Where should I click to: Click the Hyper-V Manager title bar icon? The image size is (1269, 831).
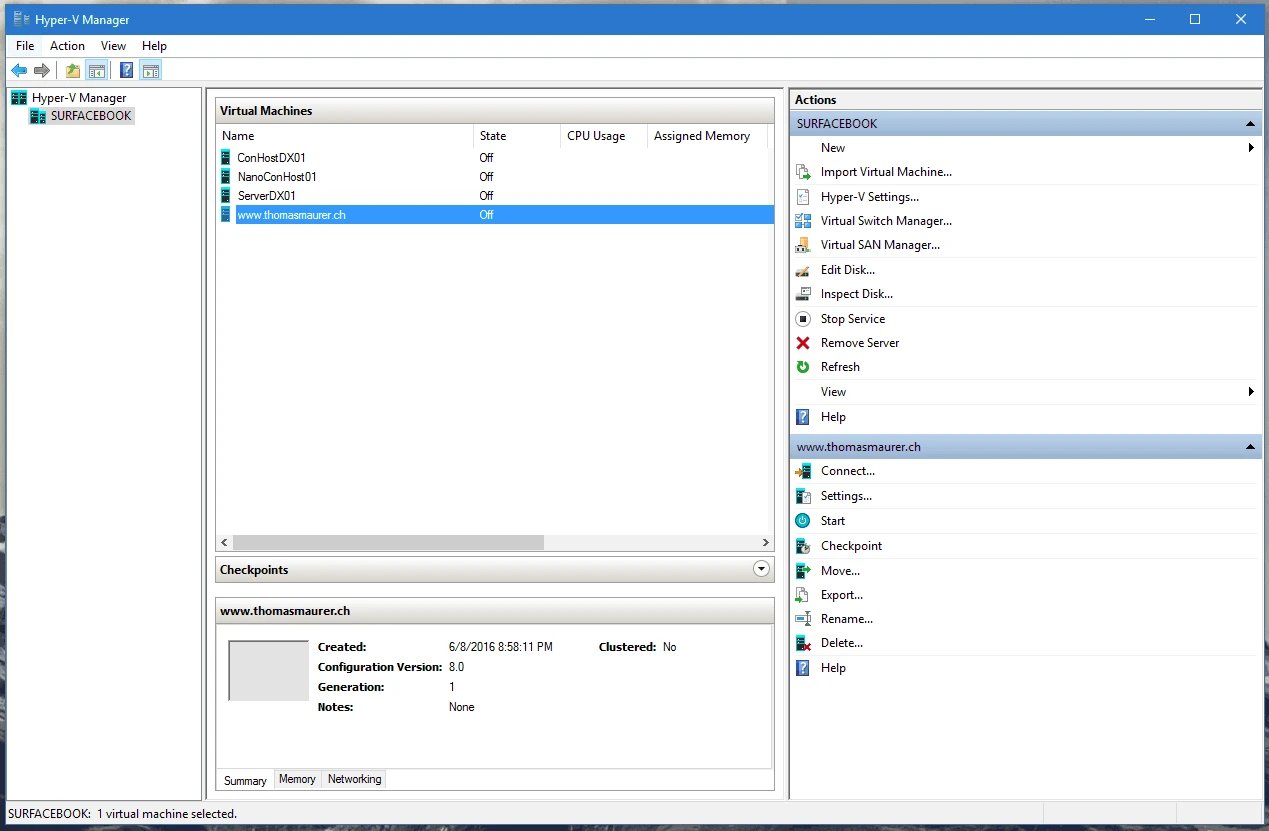(20, 19)
